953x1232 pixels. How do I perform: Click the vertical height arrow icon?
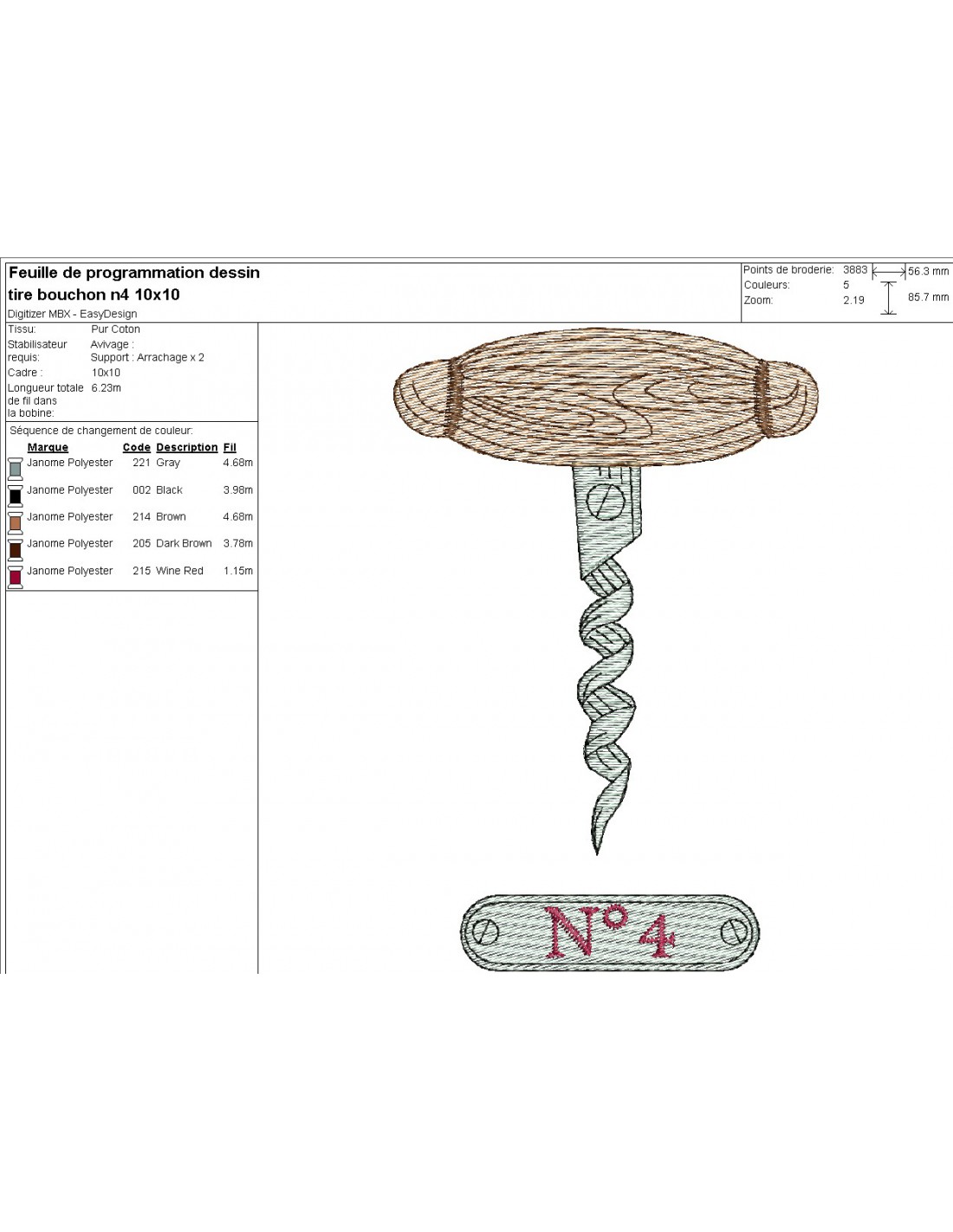point(888,297)
